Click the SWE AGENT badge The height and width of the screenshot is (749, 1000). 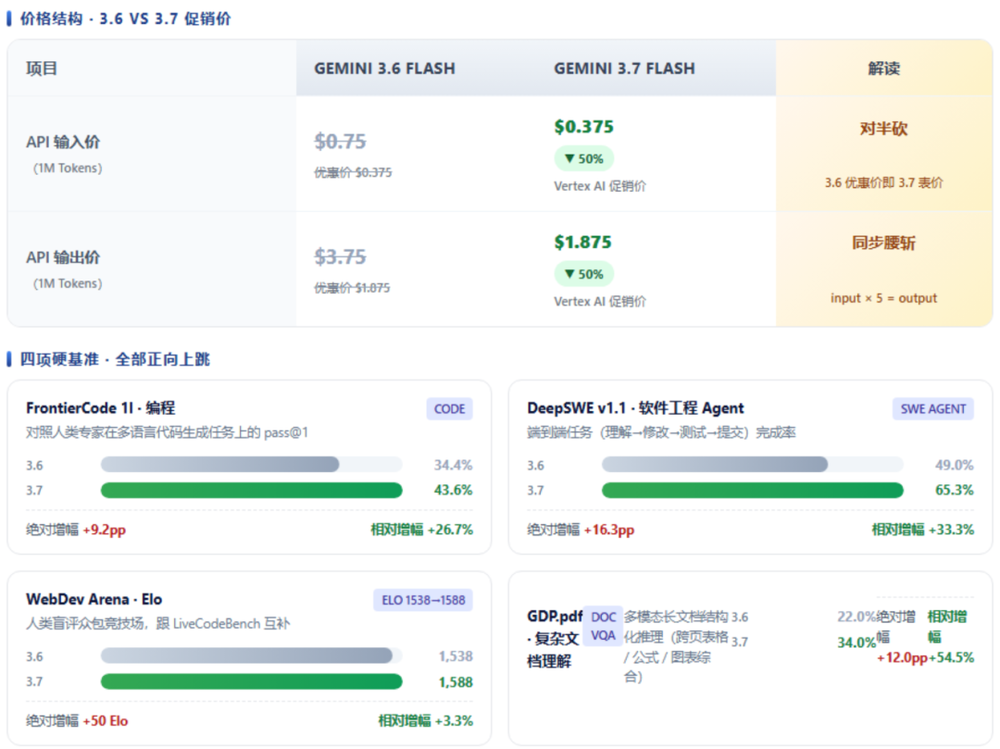pos(933,409)
